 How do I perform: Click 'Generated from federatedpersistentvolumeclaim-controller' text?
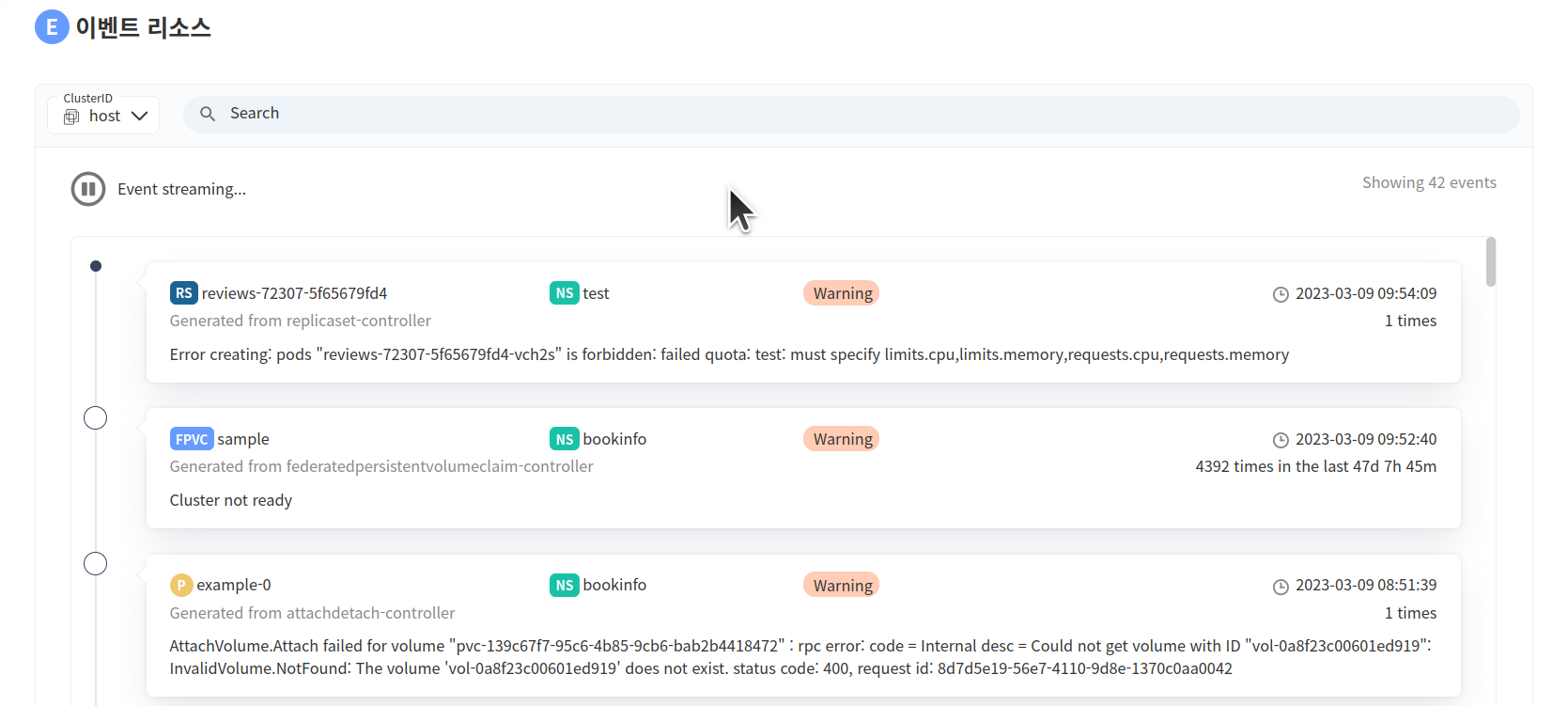pyautogui.click(x=381, y=466)
